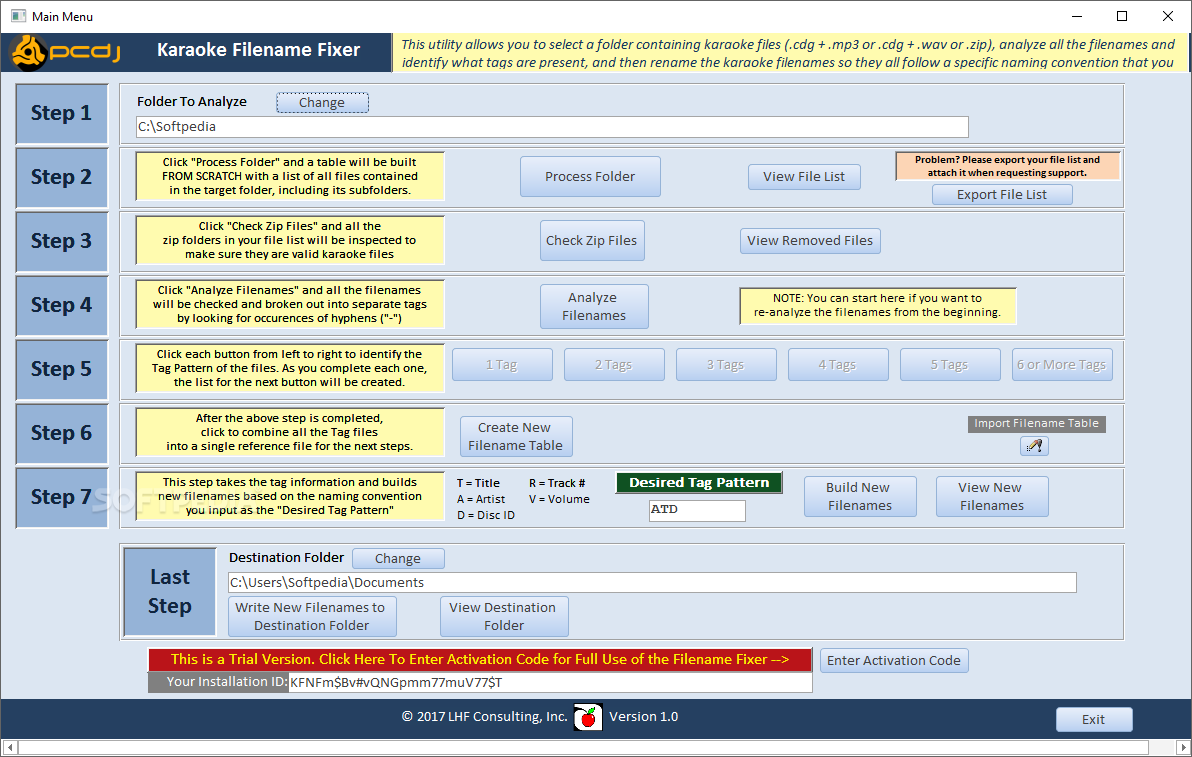The image size is (1192, 757).
Task: Maximize the Main Menu window
Action: coord(1122,16)
